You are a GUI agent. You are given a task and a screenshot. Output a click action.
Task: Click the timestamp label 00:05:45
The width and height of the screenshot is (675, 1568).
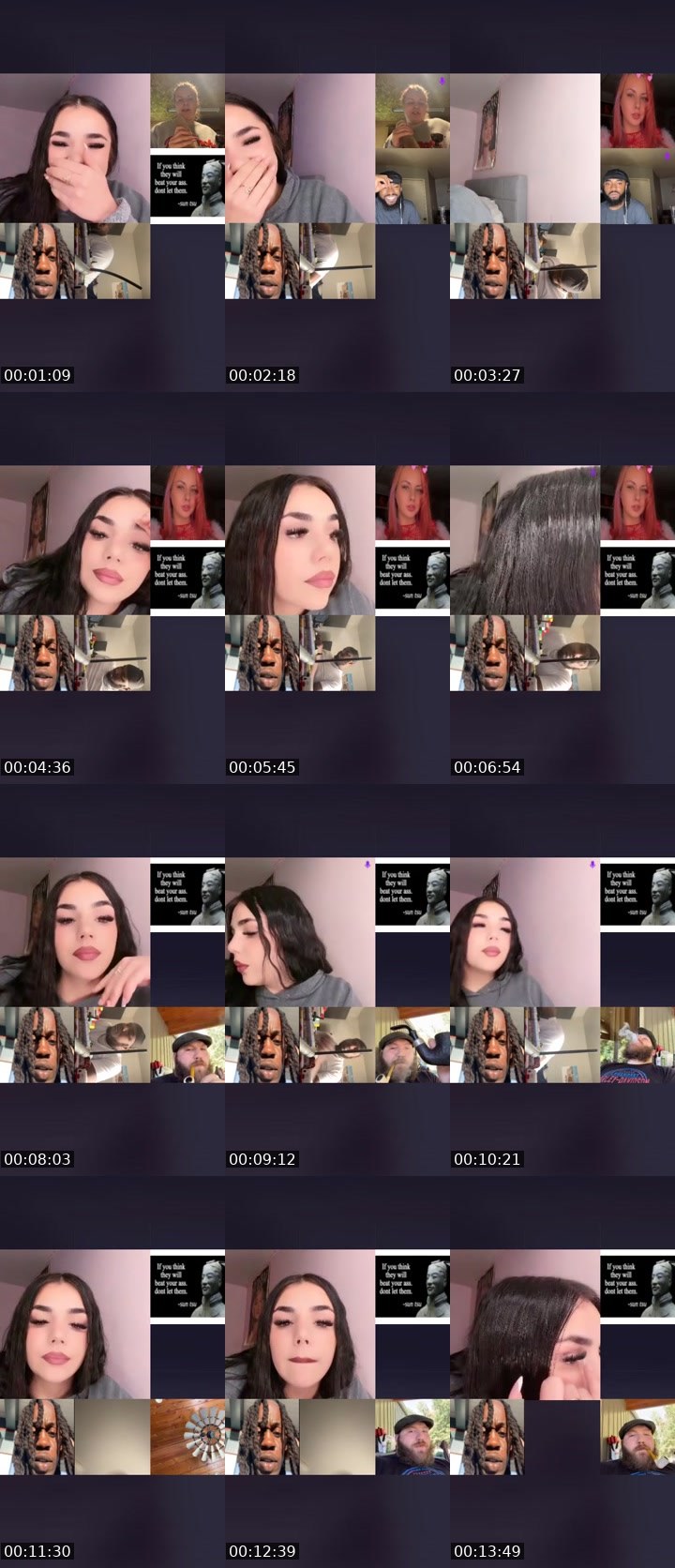click(x=262, y=767)
